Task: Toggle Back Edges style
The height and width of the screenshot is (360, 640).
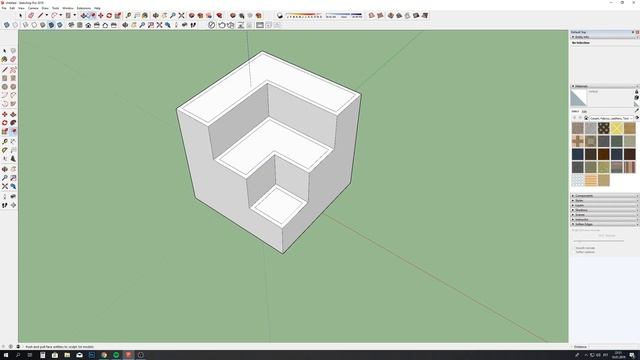Action: [x=15, y=25]
